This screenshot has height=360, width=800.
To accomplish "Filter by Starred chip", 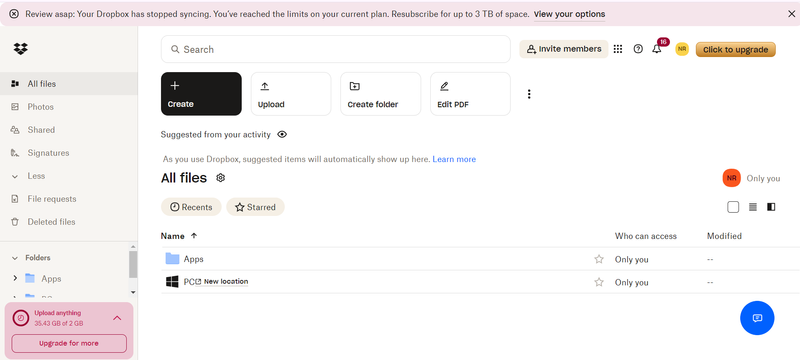I will [255, 207].
